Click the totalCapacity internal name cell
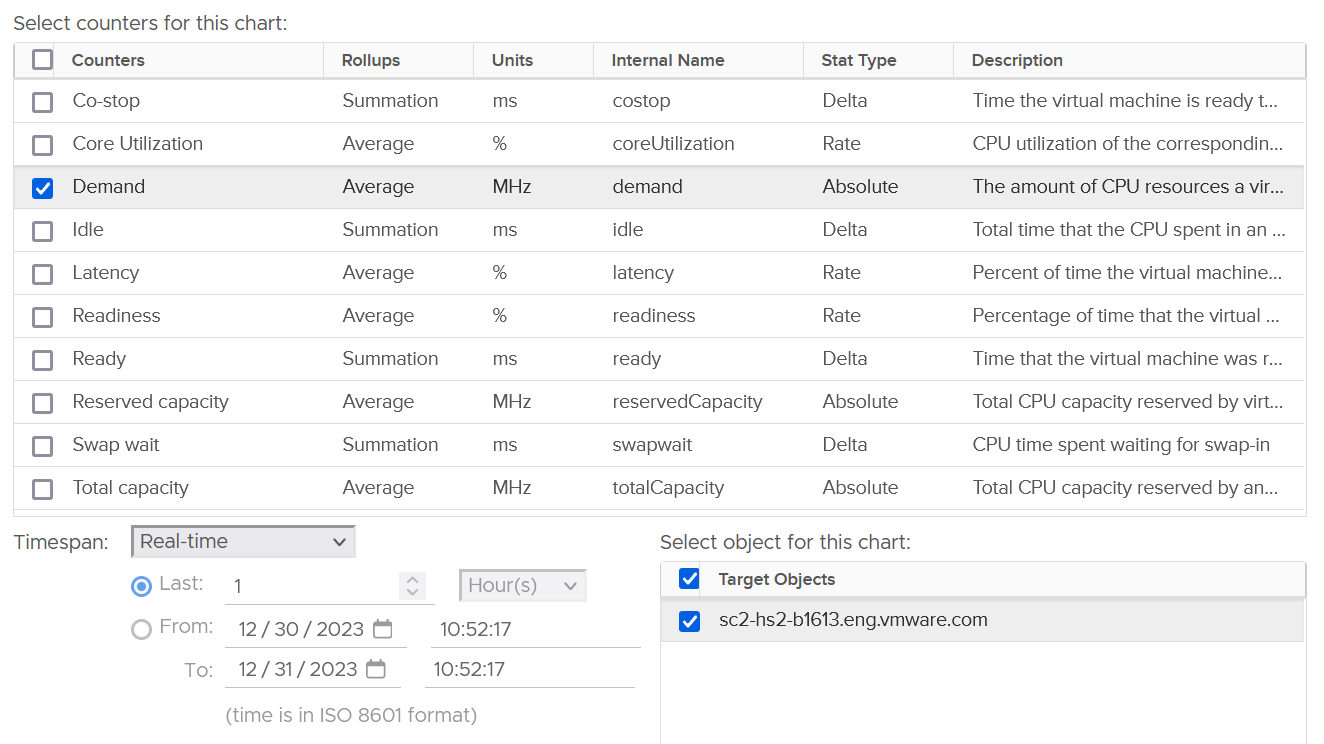Screen dimensions: 1324x744 (x=668, y=488)
